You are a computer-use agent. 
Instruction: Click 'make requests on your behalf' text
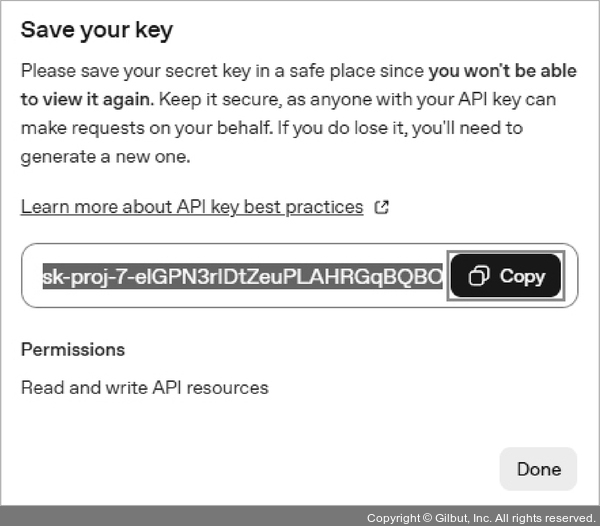click(x=140, y=128)
